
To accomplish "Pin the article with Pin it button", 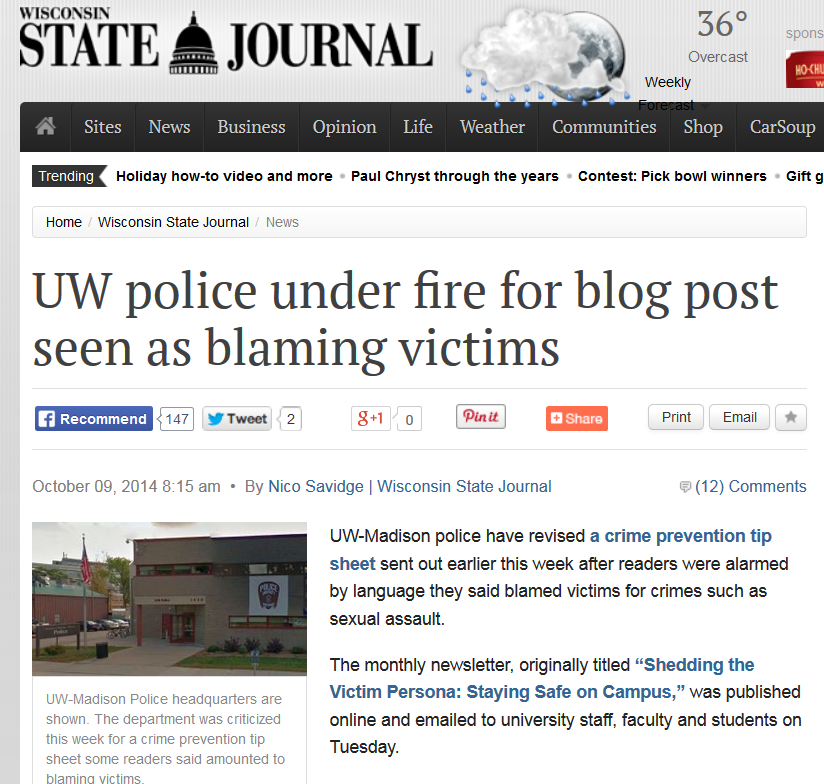I will 481,416.
